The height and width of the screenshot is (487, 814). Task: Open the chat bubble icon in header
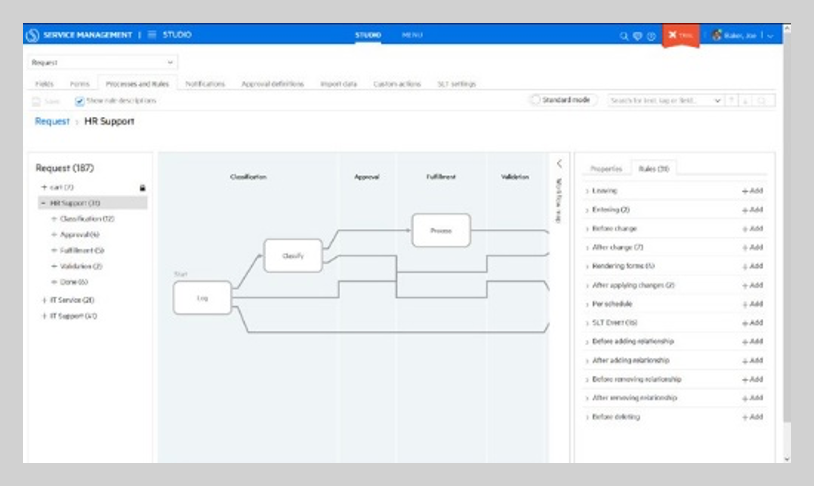pos(637,36)
